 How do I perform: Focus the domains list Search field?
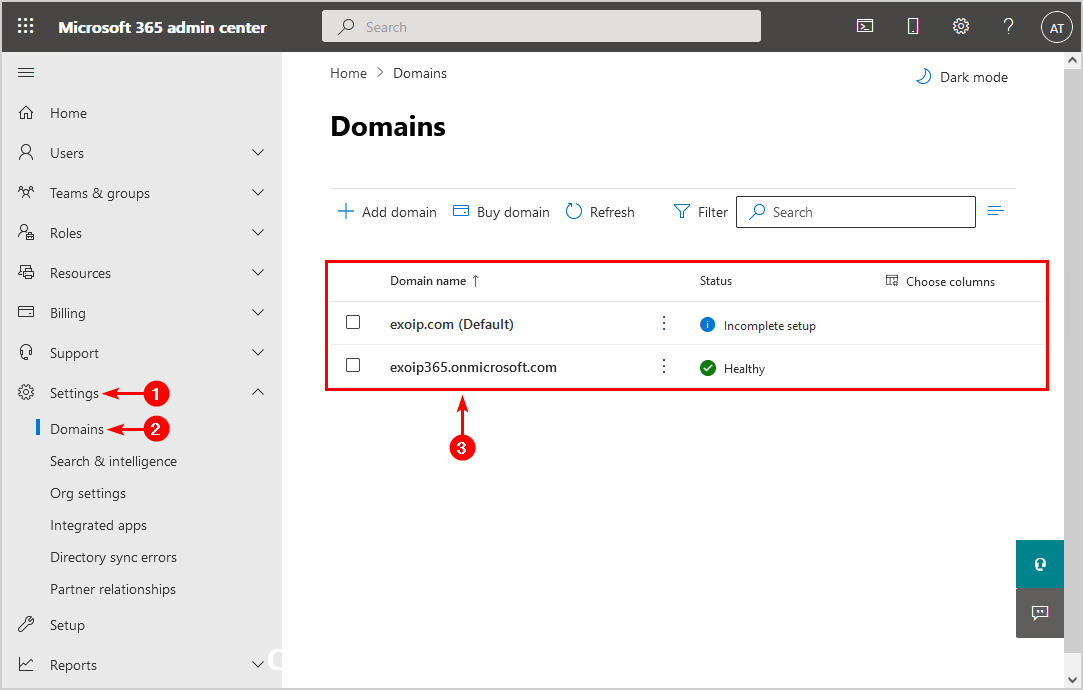pos(856,212)
